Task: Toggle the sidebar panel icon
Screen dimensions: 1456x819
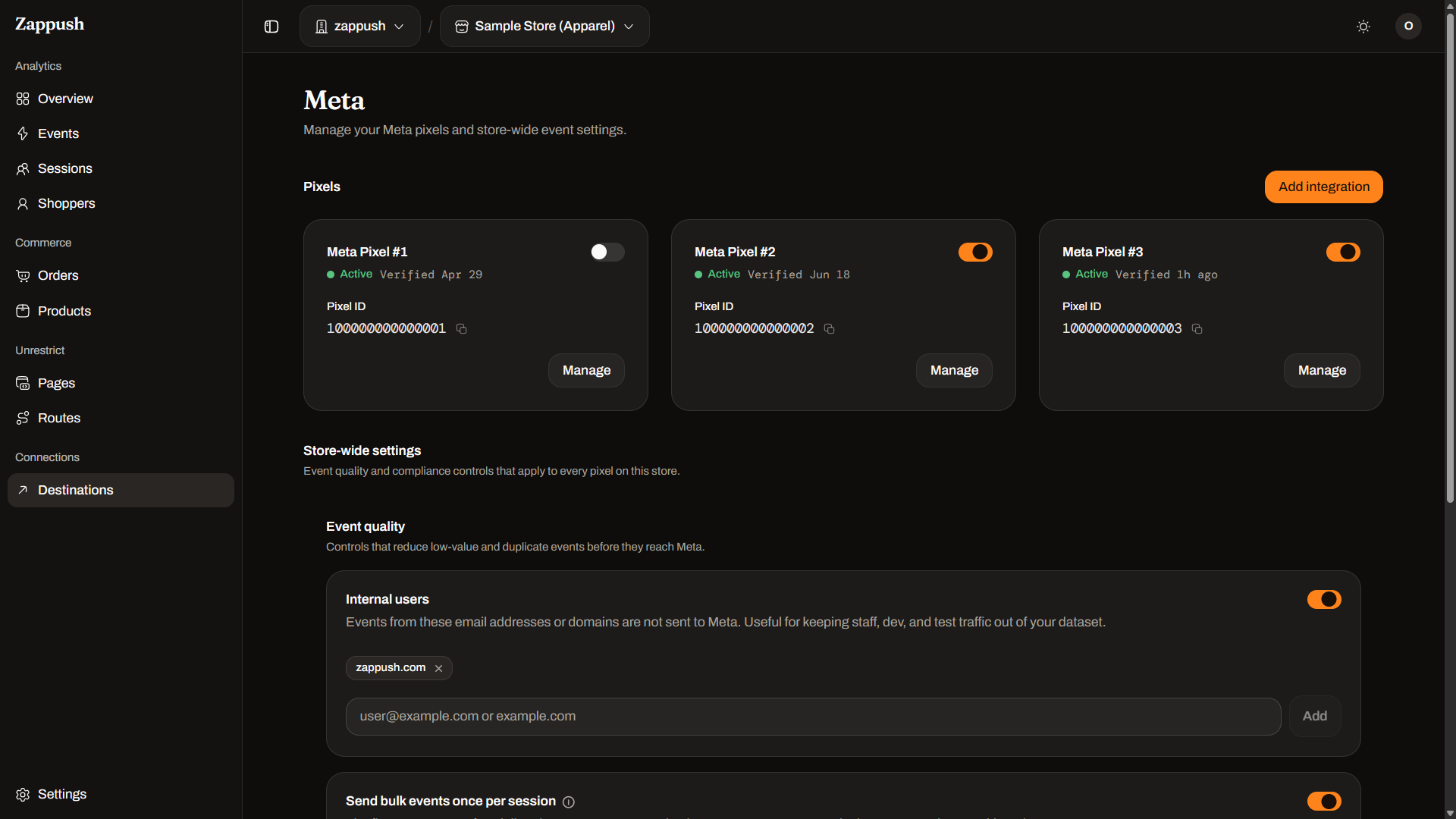Action: pyautogui.click(x=271, y=27)
